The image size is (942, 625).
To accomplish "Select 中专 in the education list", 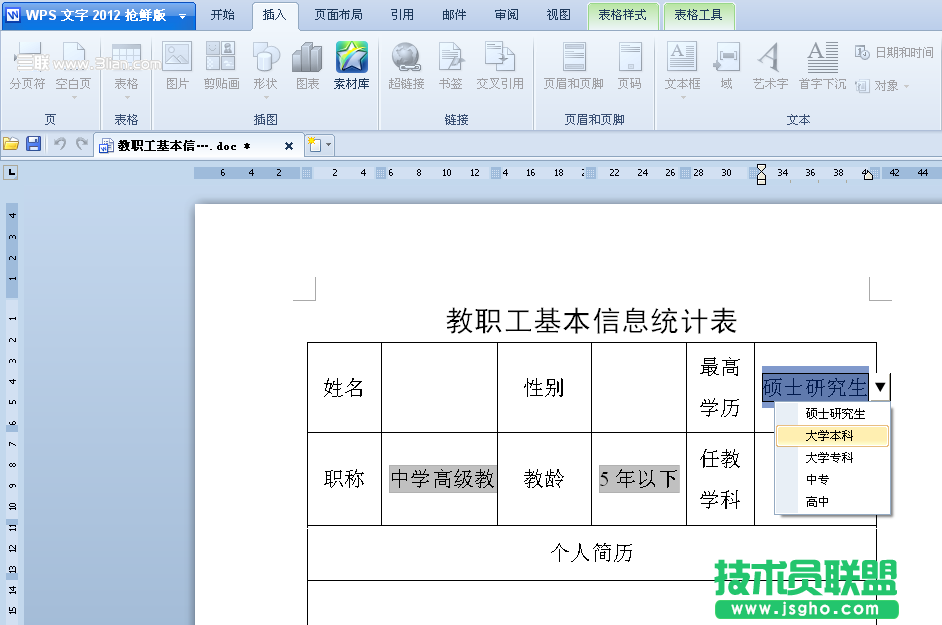I will [817, 480].
